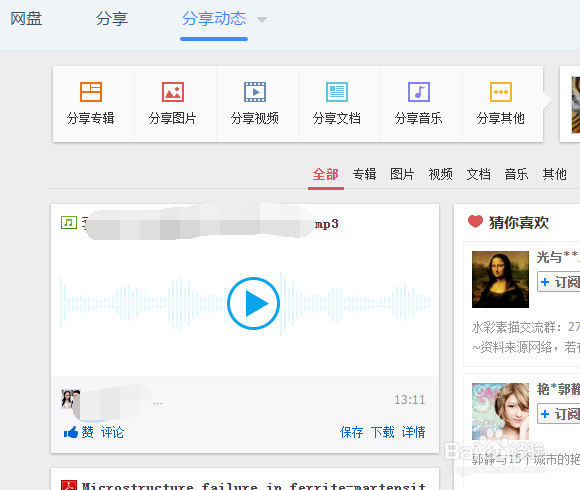Click the 分享视频 label
580x490 pixels.
tap(255, 118)
